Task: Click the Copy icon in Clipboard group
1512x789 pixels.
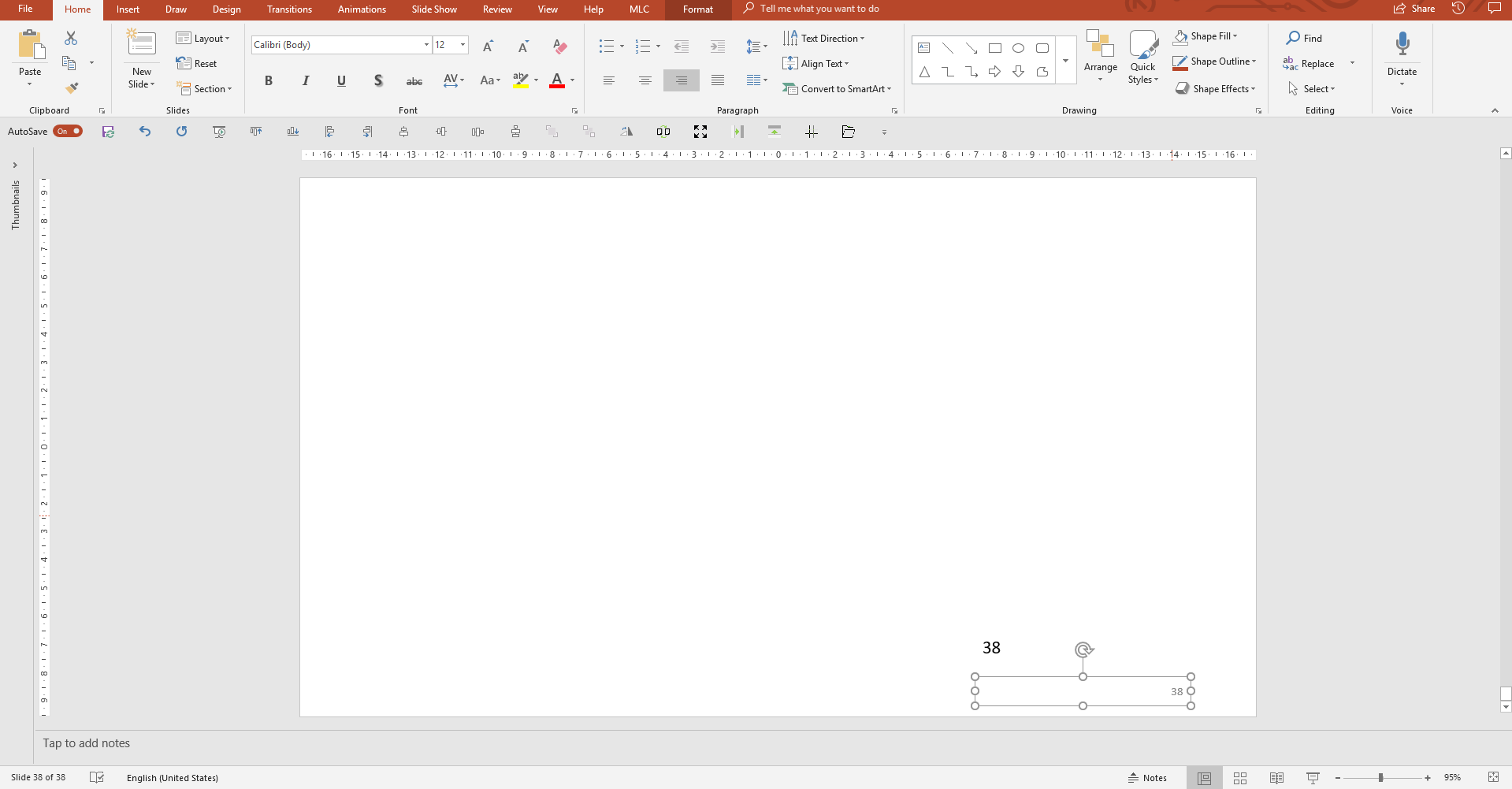Action: (x=69, y=63)
